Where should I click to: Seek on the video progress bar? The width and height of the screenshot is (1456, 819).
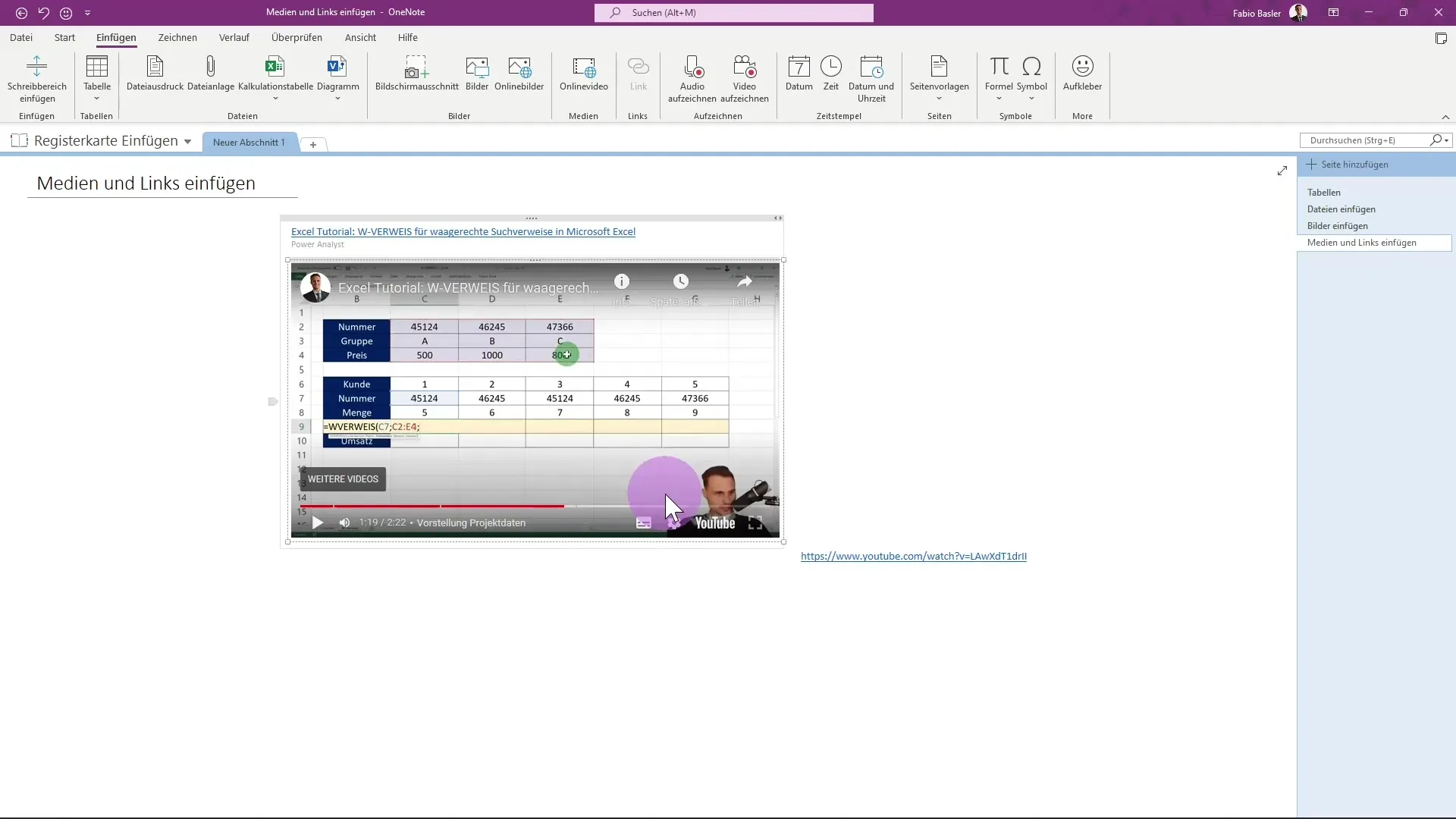pos(535,506)
